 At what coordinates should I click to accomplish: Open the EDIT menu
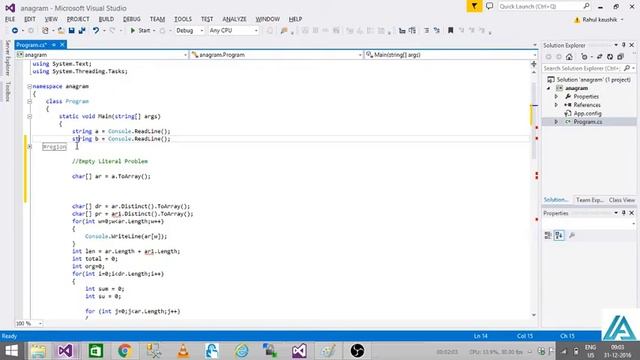click(30, 19)
